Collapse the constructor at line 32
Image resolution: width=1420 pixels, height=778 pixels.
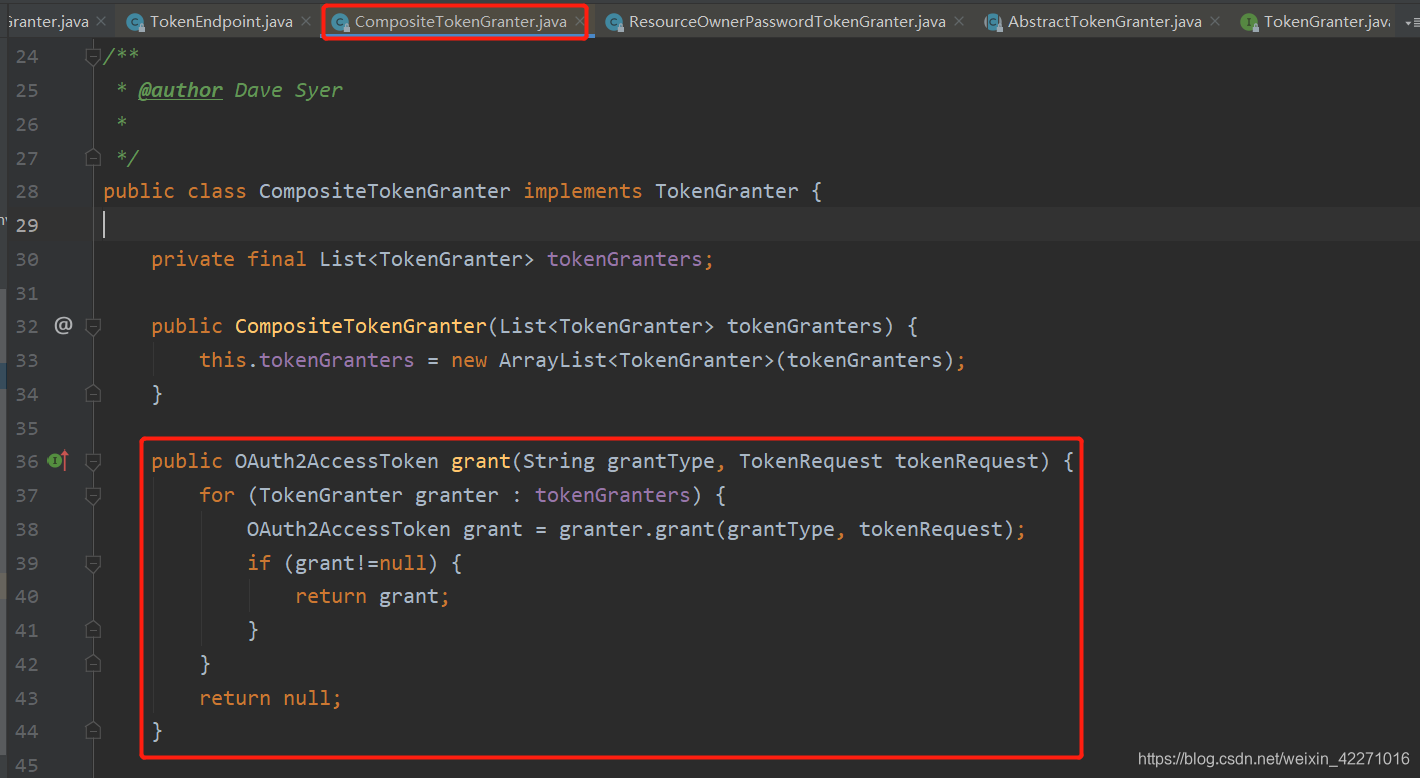[93, 326]
